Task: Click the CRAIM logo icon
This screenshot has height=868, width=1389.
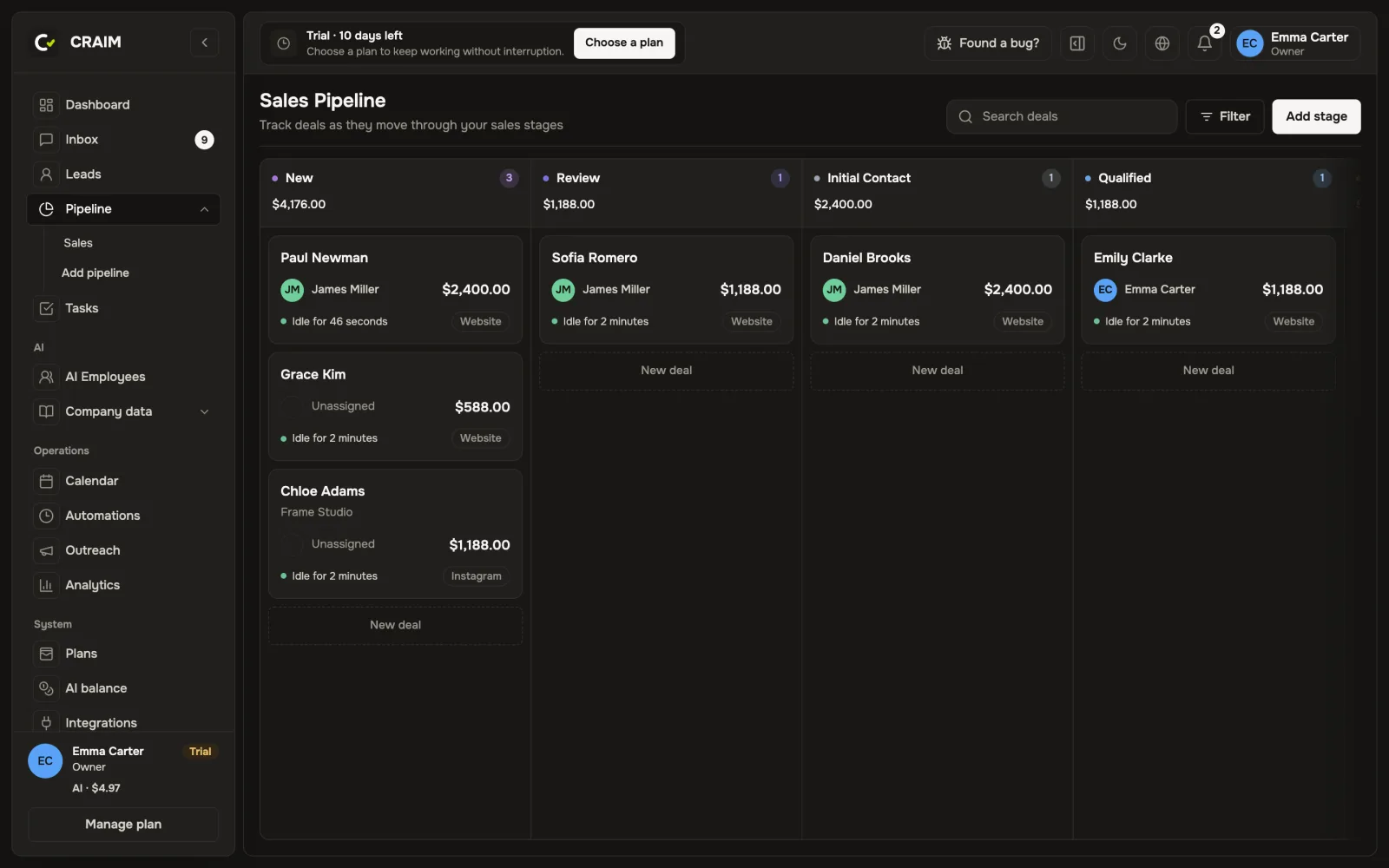Action: tap(45, 42)
